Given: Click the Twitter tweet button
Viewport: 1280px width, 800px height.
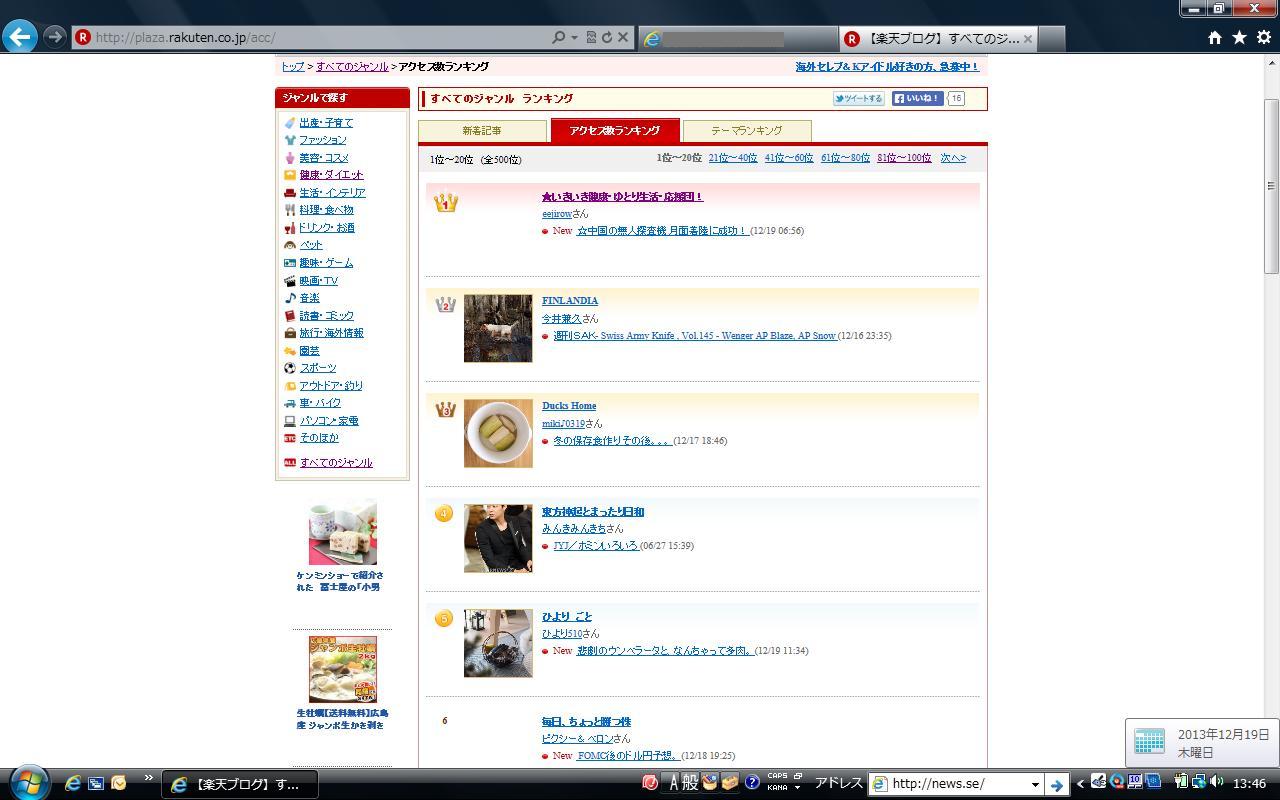Looking at the screenshot, I should click(x=859, y=98).
